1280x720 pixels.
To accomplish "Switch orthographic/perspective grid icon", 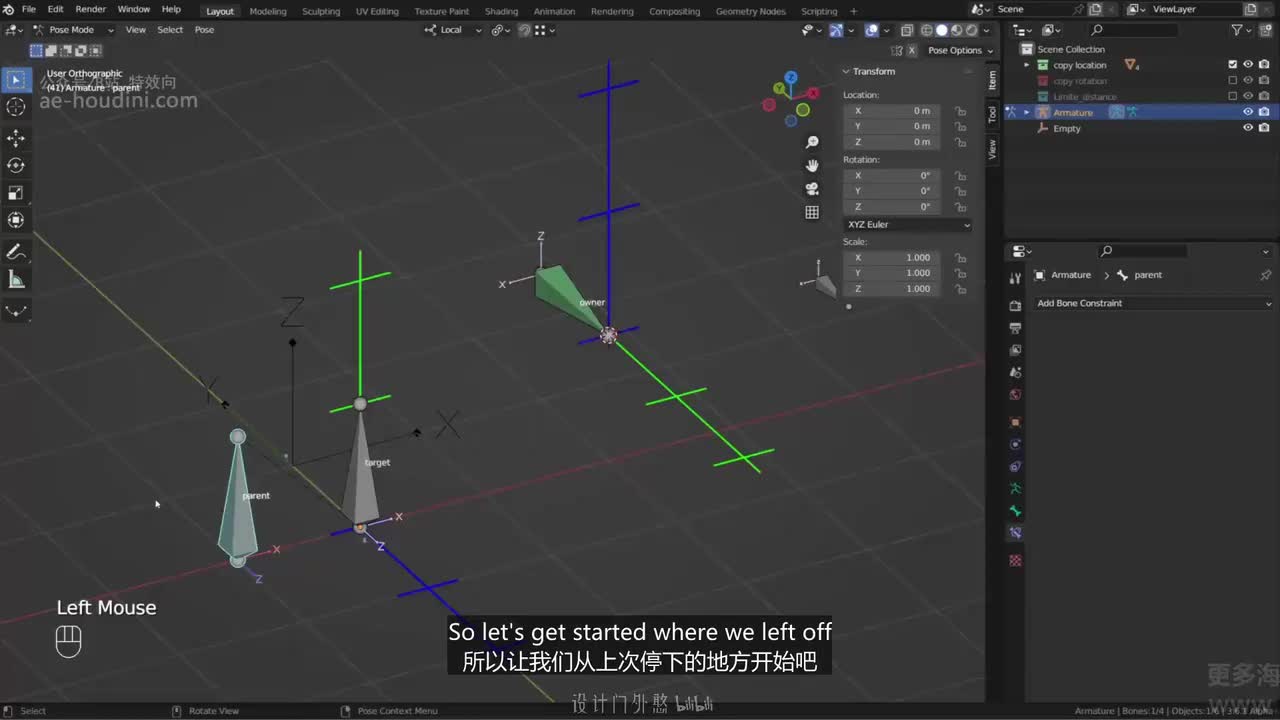I will click(812, 212).
